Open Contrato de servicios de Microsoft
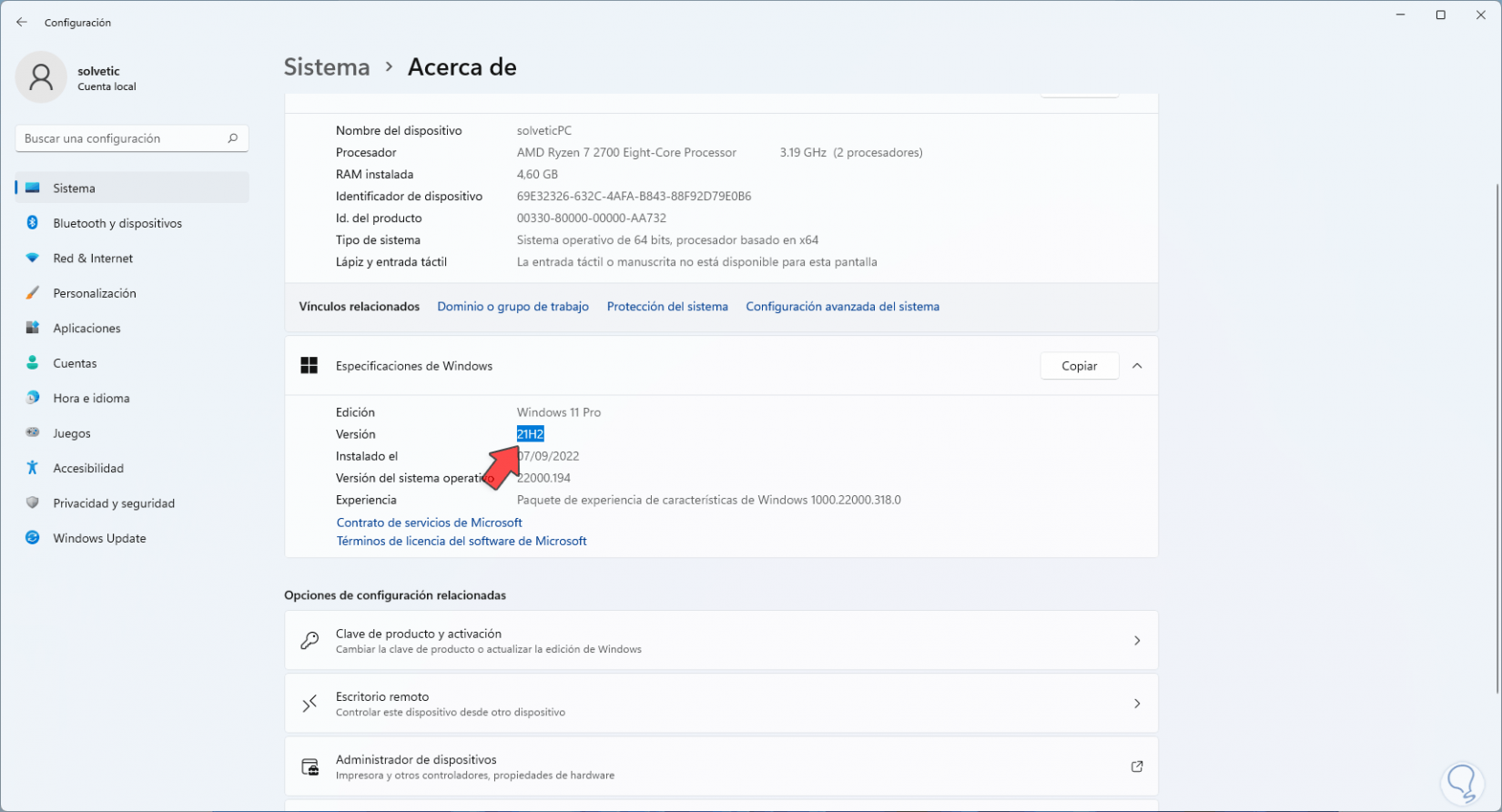1502x812 pixels. [x=430, y=523]
